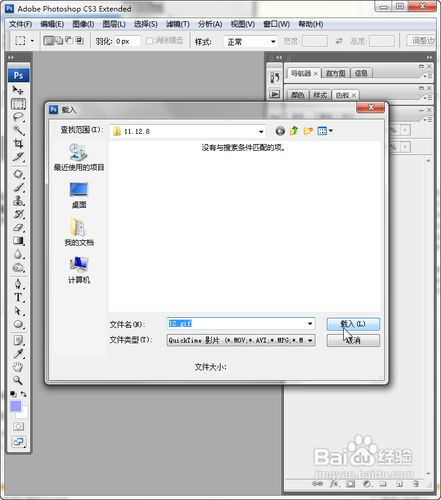Choose Add to Selection mode
This screenshot has width=441, height=500.
[x=59, y=41]
